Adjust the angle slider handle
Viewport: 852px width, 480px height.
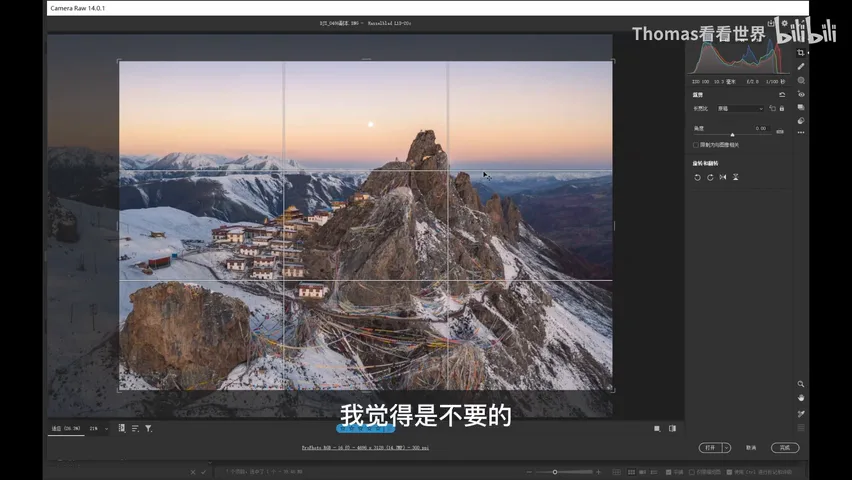[x=732, y=134]
